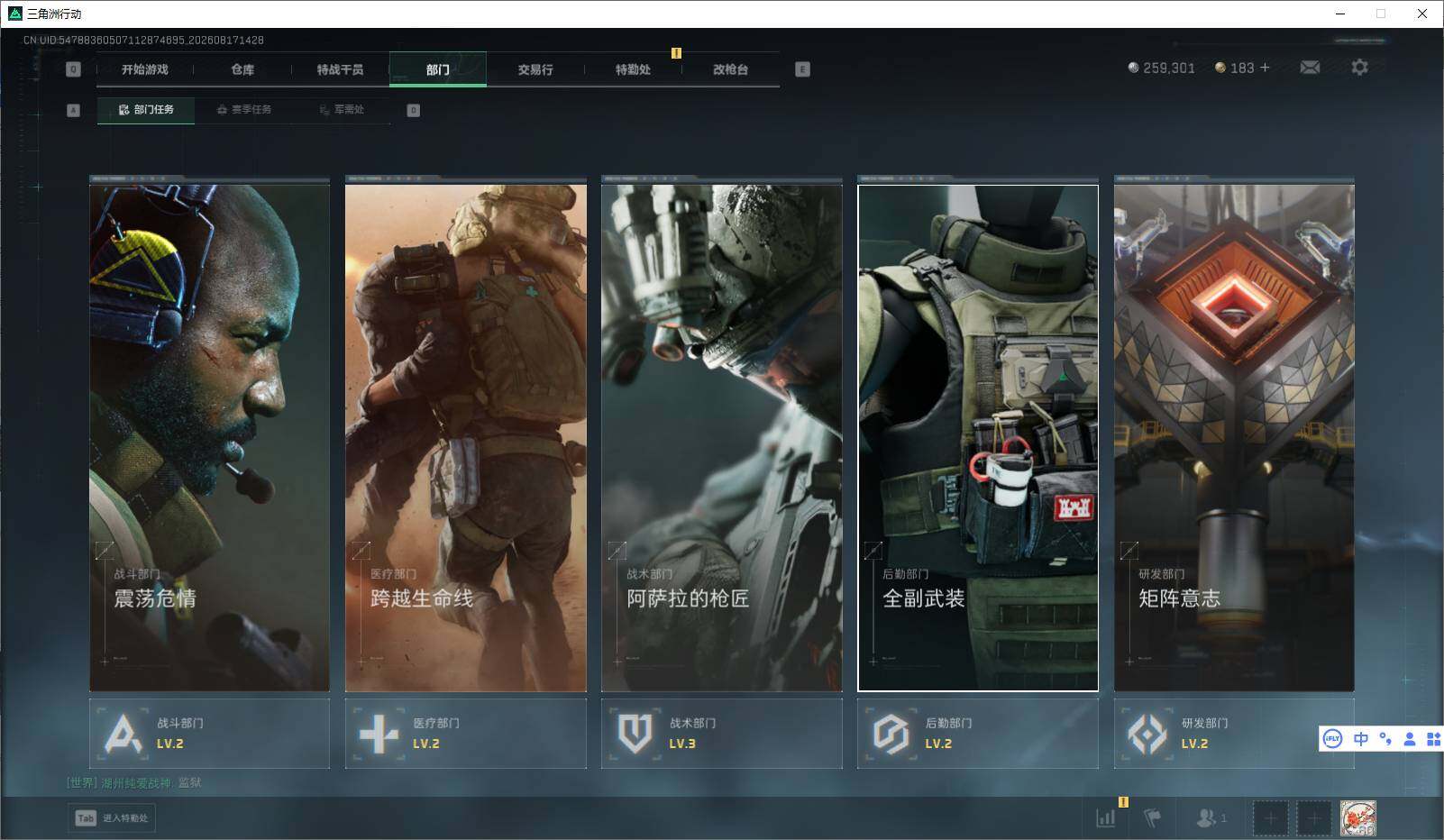Select the 部门任务 sub-tab

tap(146, 110)
